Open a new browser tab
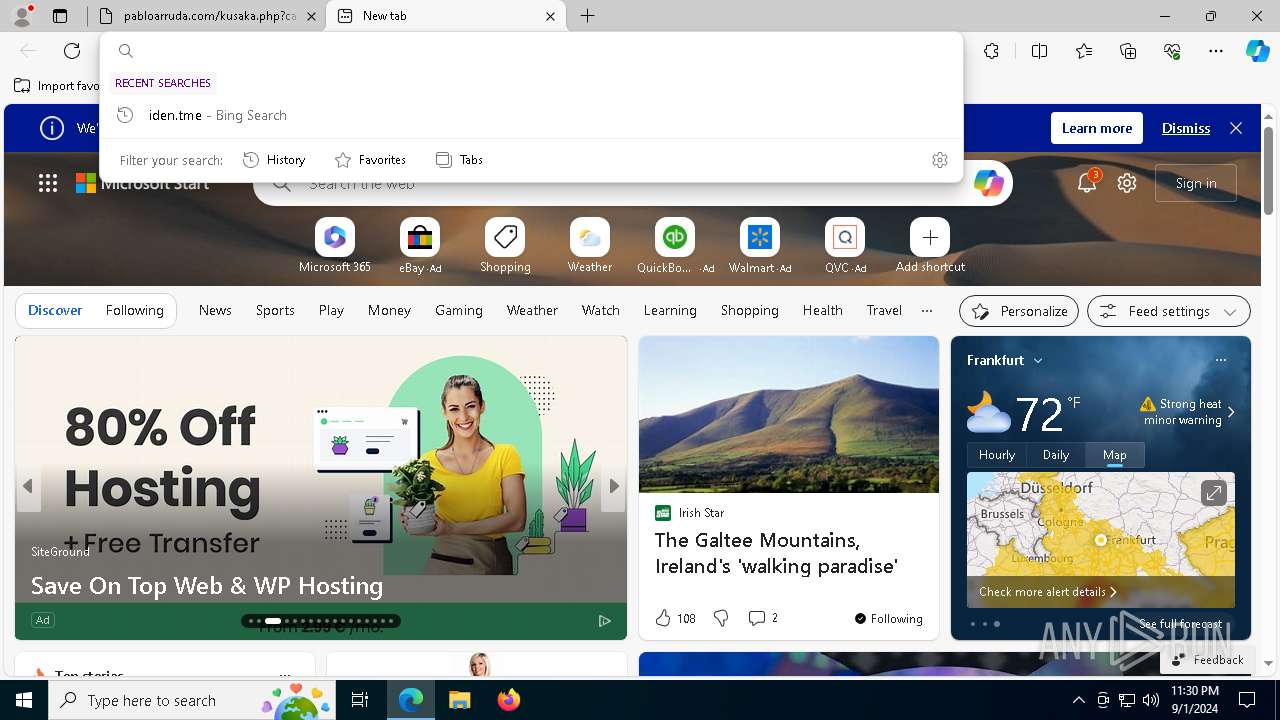 pyautogui.click(x=588, y=16)
